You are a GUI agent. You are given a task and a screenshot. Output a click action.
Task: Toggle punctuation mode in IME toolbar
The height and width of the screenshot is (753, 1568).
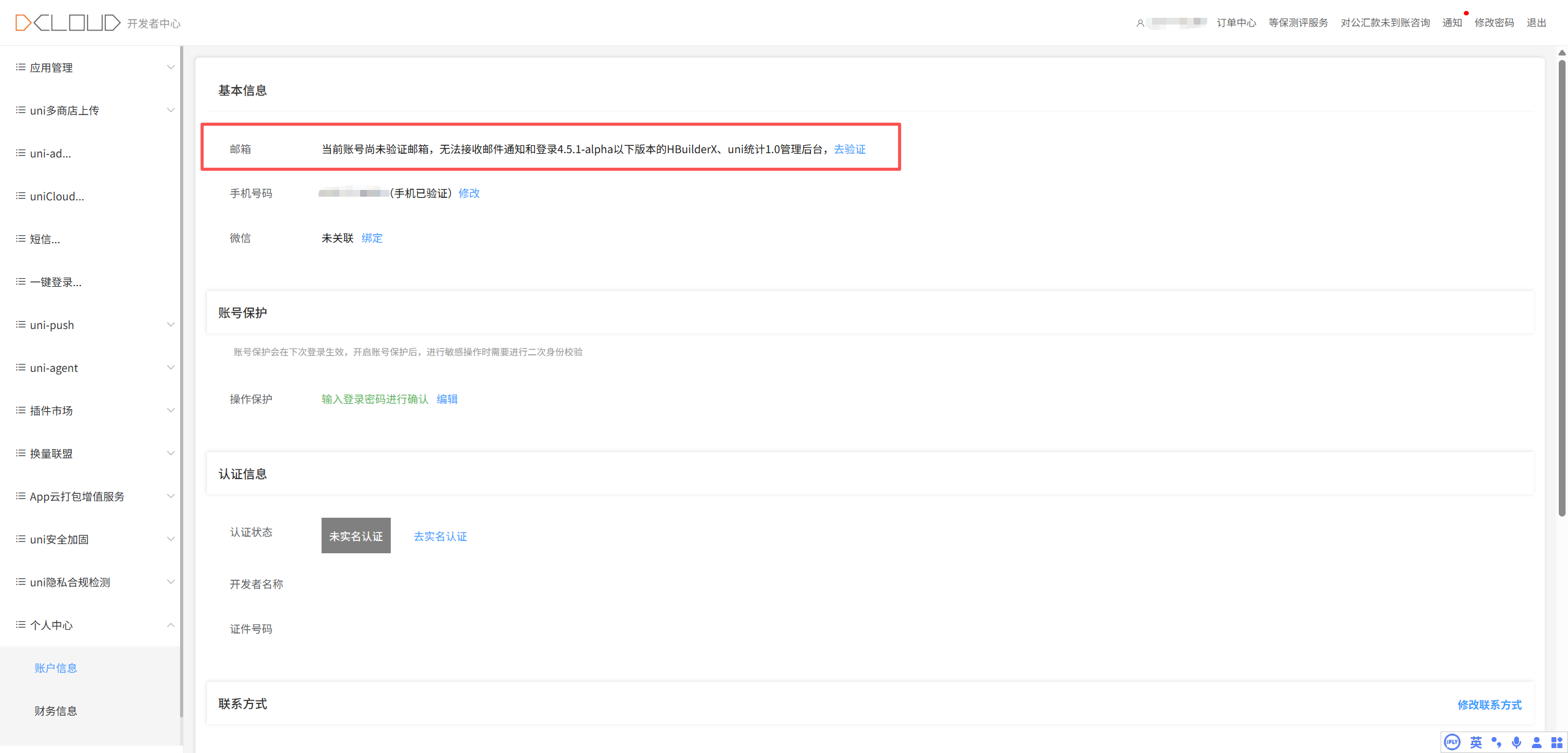pyautogui.click(x=1496, y=743)
